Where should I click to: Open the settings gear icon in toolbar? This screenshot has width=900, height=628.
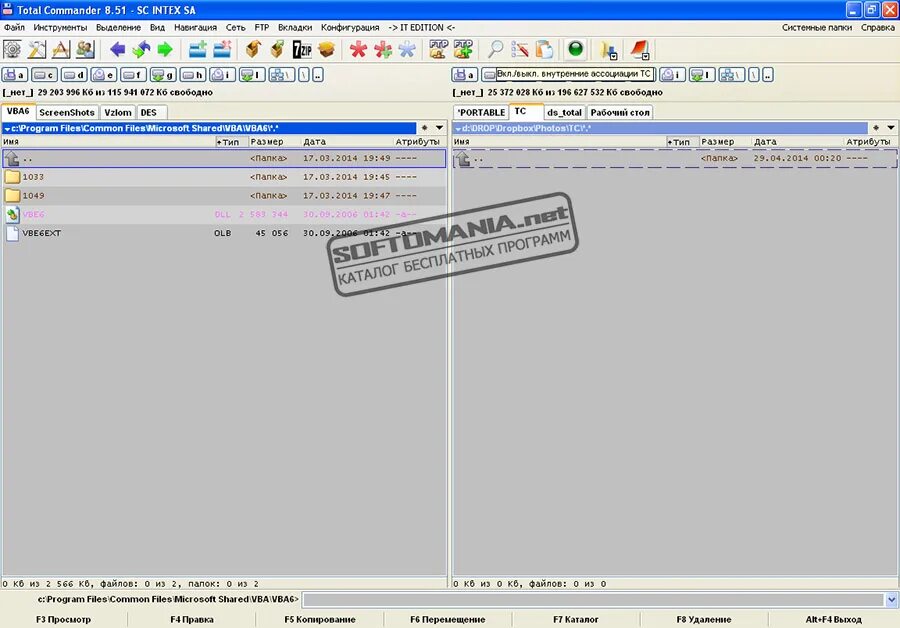(12, 50)
